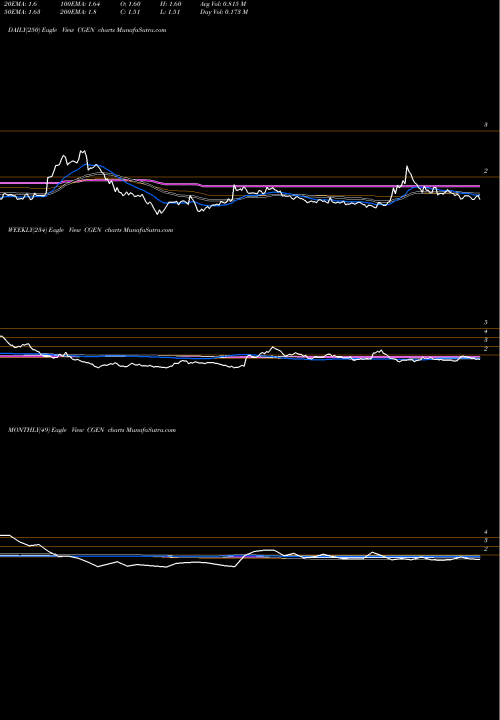
Task: Click the MONTHLY(49) Eagle View CGEN title
Action: click(92, 430)
